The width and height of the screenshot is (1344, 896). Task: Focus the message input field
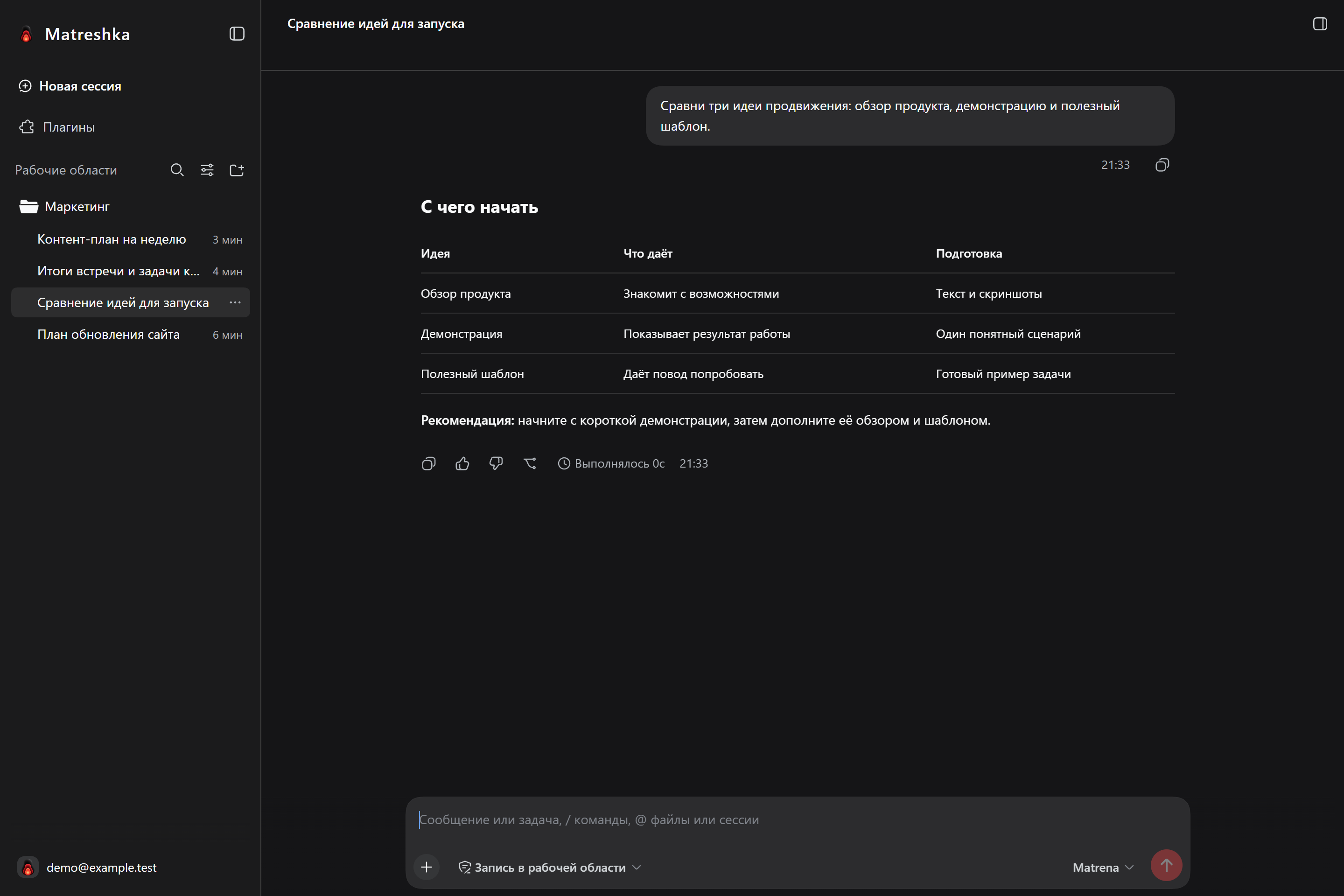(797, 820)
